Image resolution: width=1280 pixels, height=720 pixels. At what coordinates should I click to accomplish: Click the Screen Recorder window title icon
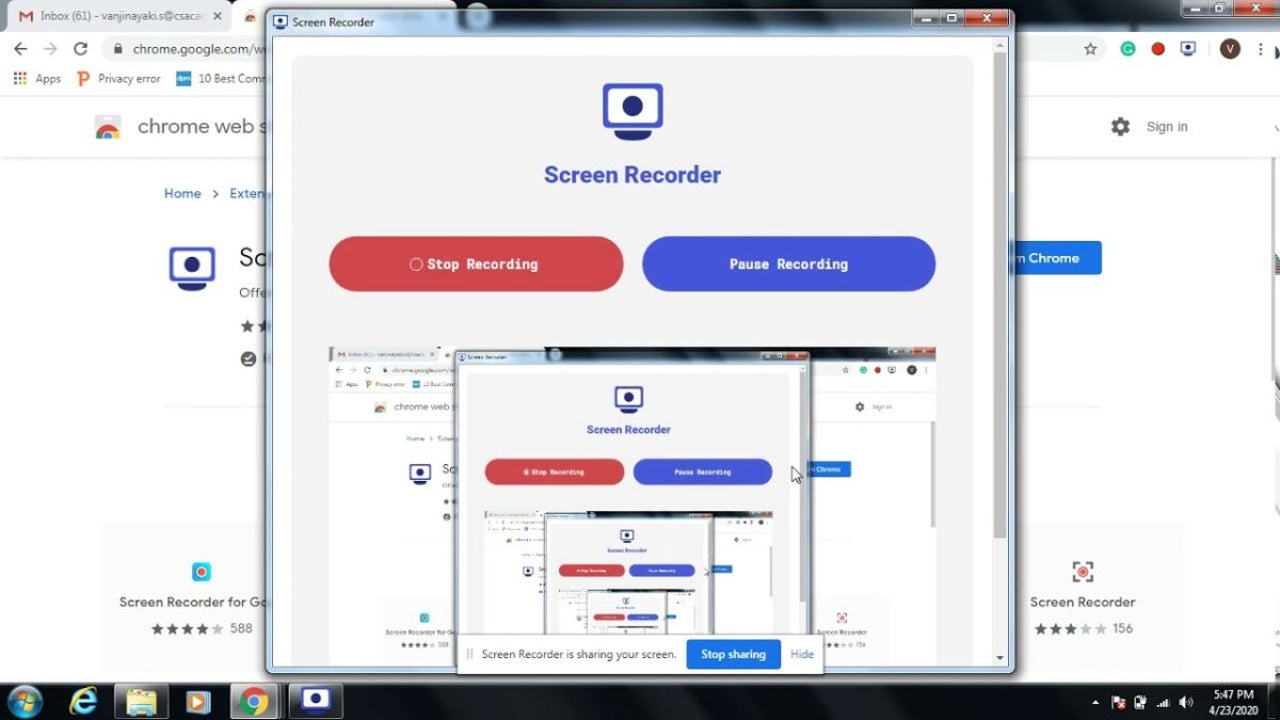281,22
